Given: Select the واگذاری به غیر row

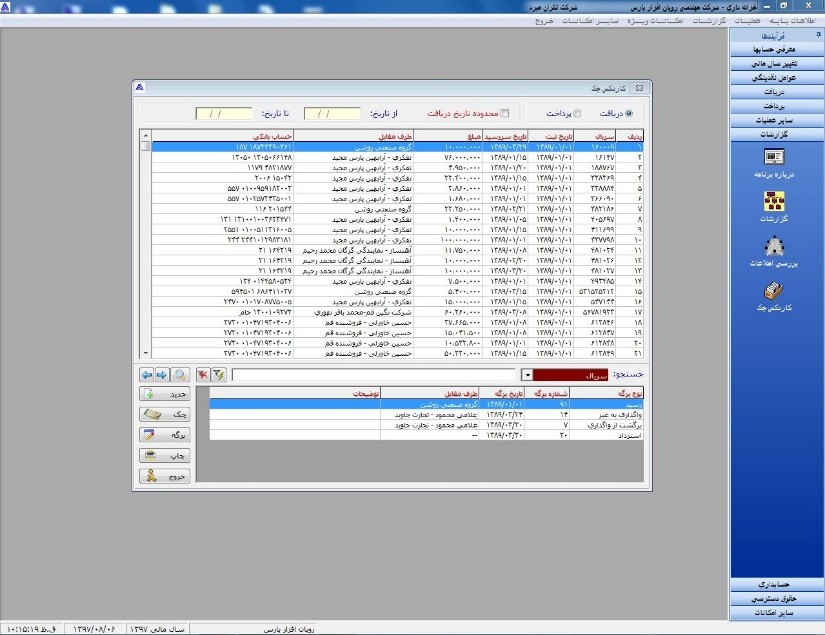Looking at the screenshot, I should coord(426,415).
